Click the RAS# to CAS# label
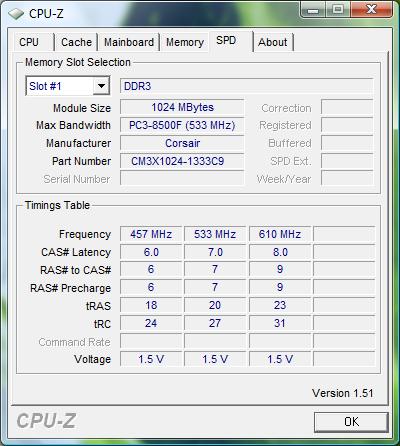Image resolution: width=400 pixels, height=446 pixels. [75, 270]
